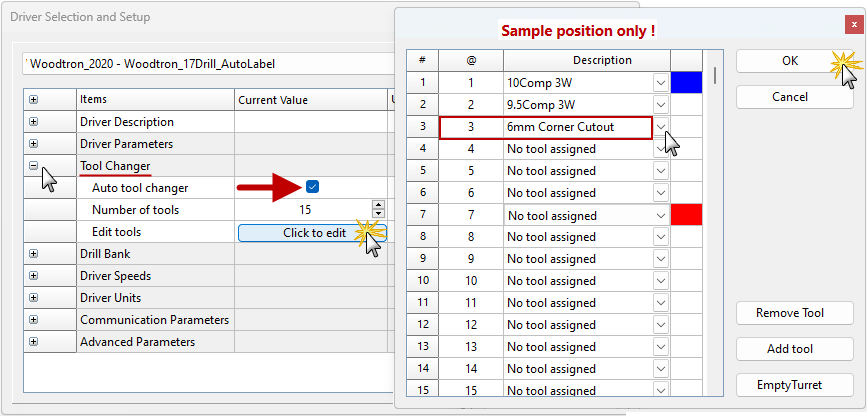Screen dimensions: 867x416
Task: Expand the Driver Speeds section
Action: [x=34, y=276]
